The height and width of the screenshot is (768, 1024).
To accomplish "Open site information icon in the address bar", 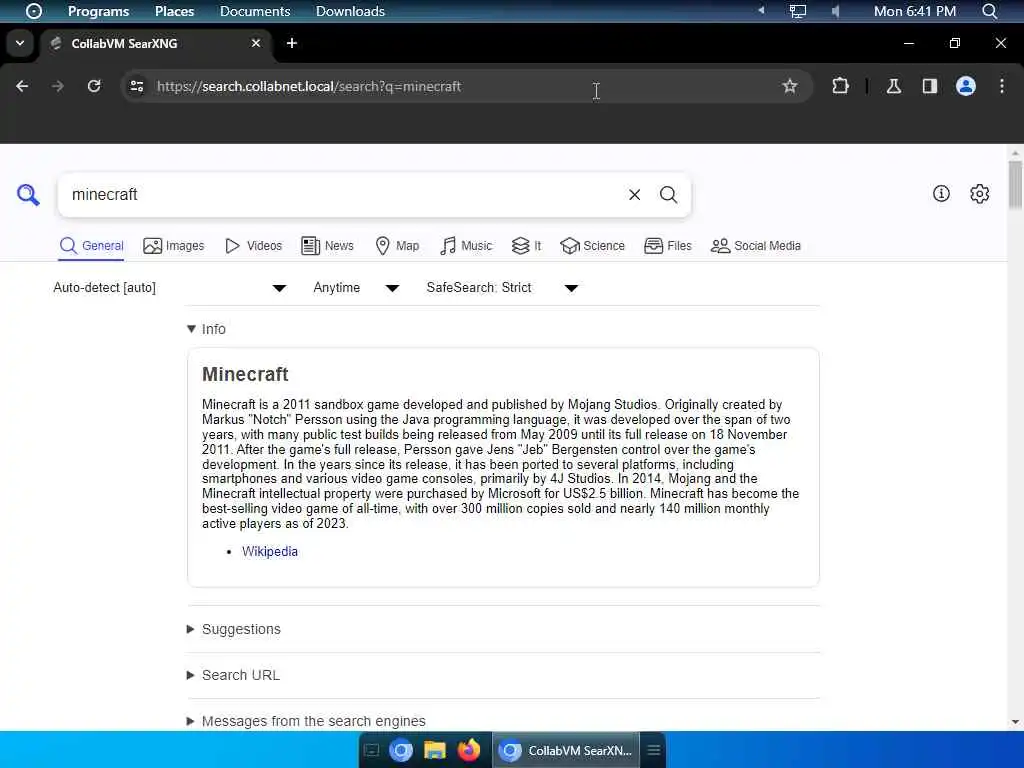I will point(136,86).
